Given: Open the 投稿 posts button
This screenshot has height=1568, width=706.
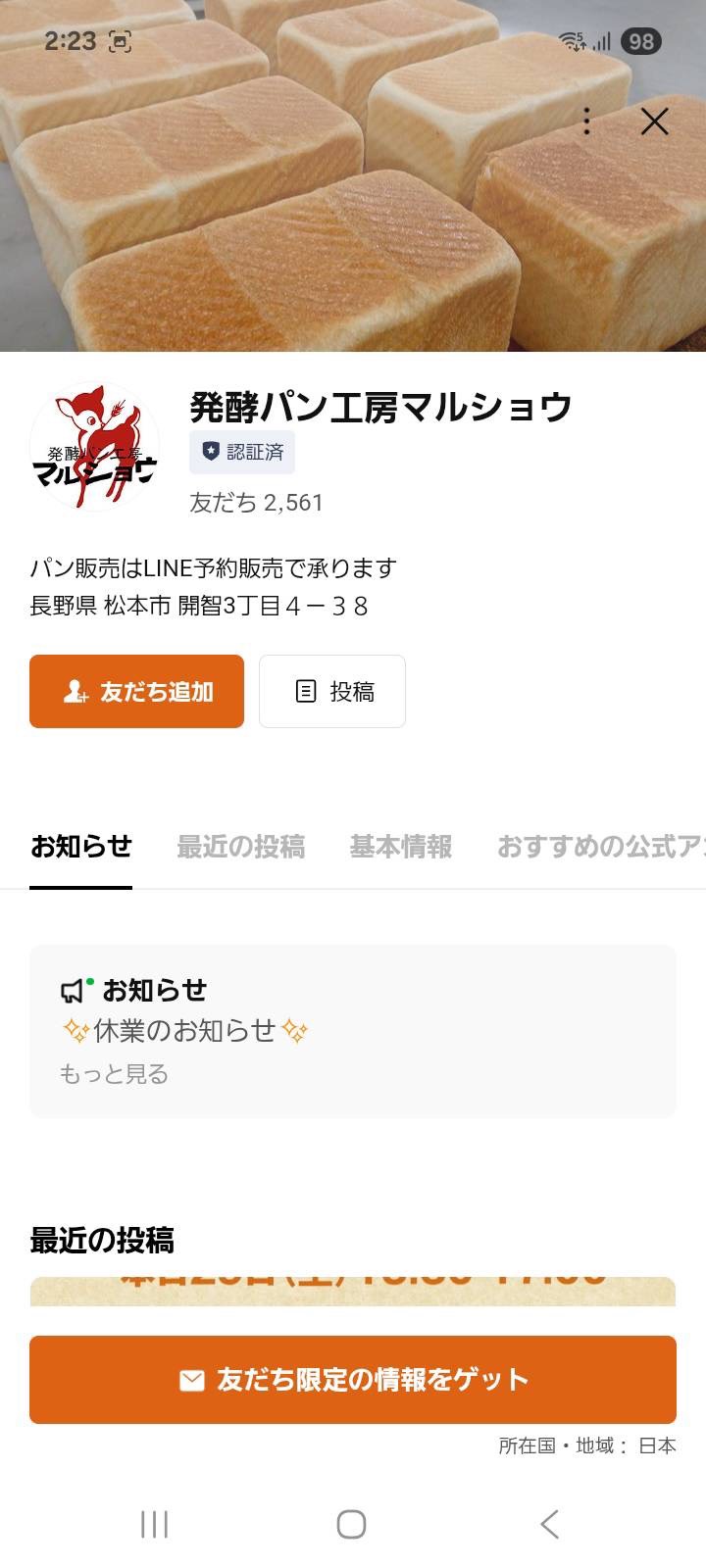Looking at the screenshot, I should coord(332,692).
